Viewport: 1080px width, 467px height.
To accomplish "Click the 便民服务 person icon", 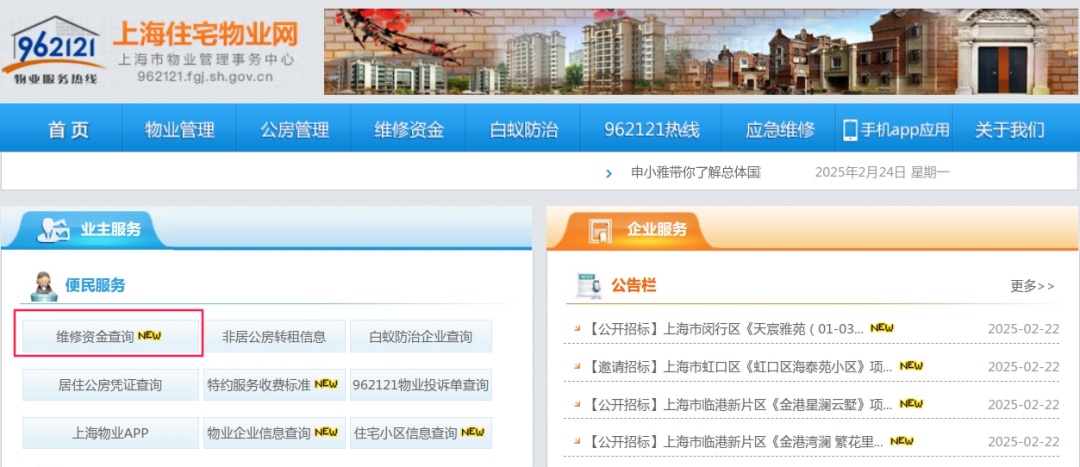I will pyautogui.click(x=43, y=287).
